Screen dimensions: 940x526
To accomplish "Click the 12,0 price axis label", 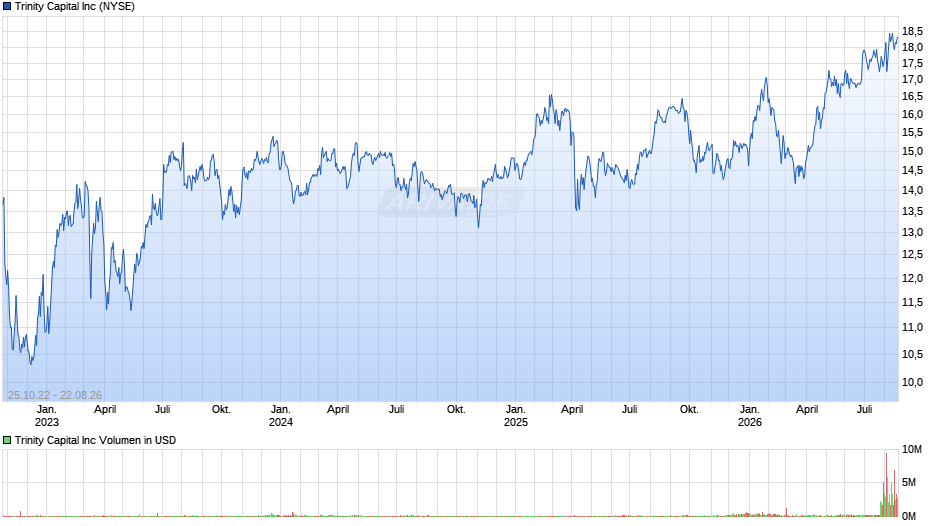I will 912,278.
